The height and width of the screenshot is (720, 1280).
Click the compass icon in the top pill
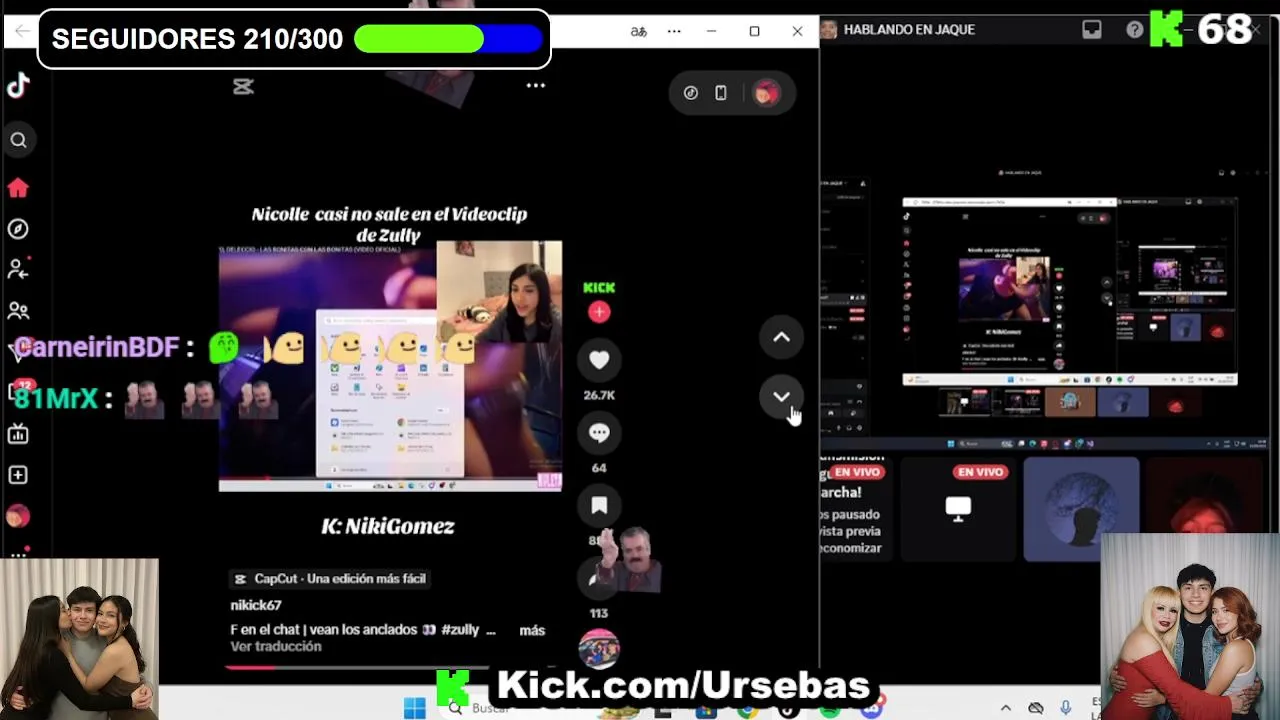tap(691, 93)
